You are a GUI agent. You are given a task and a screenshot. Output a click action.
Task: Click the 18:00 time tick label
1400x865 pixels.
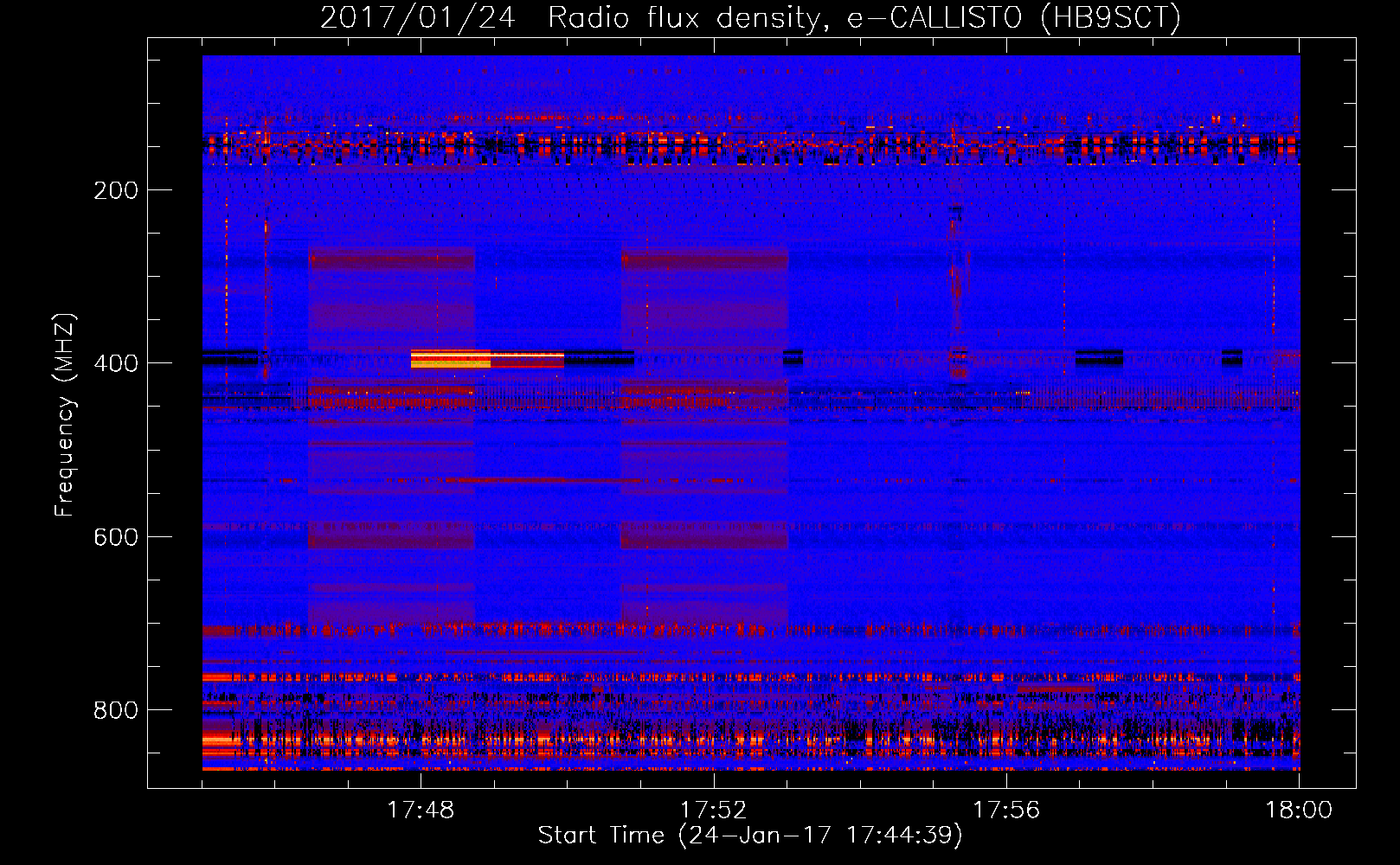coord(1299,811)
